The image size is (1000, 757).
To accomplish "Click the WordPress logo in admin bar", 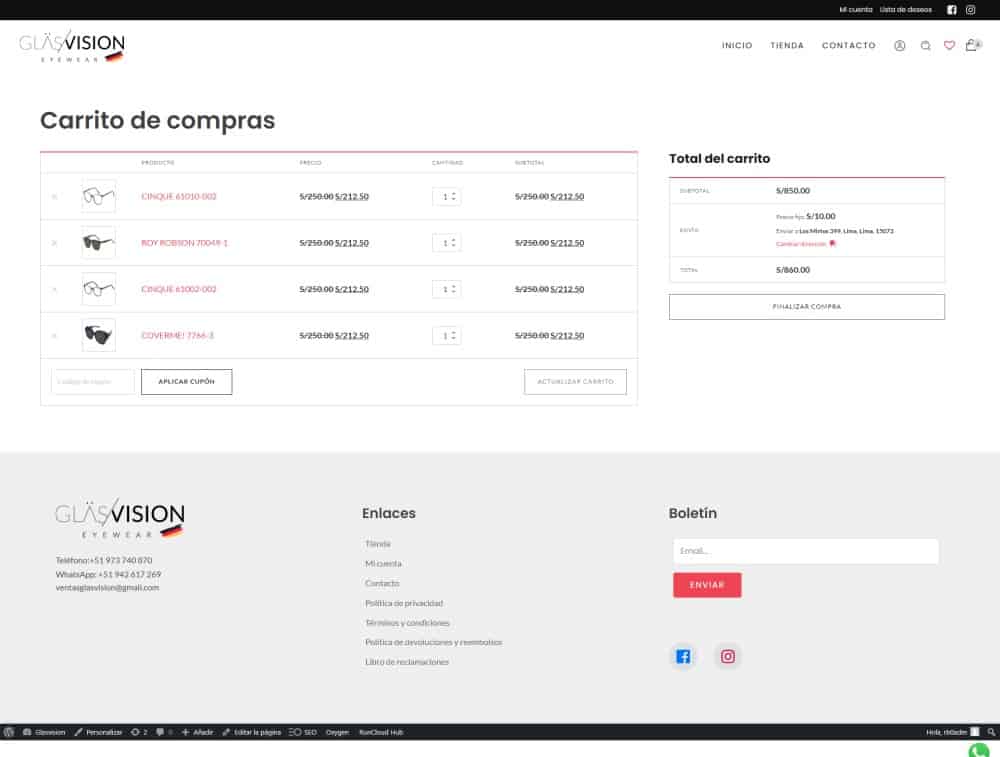I will 9,732.
